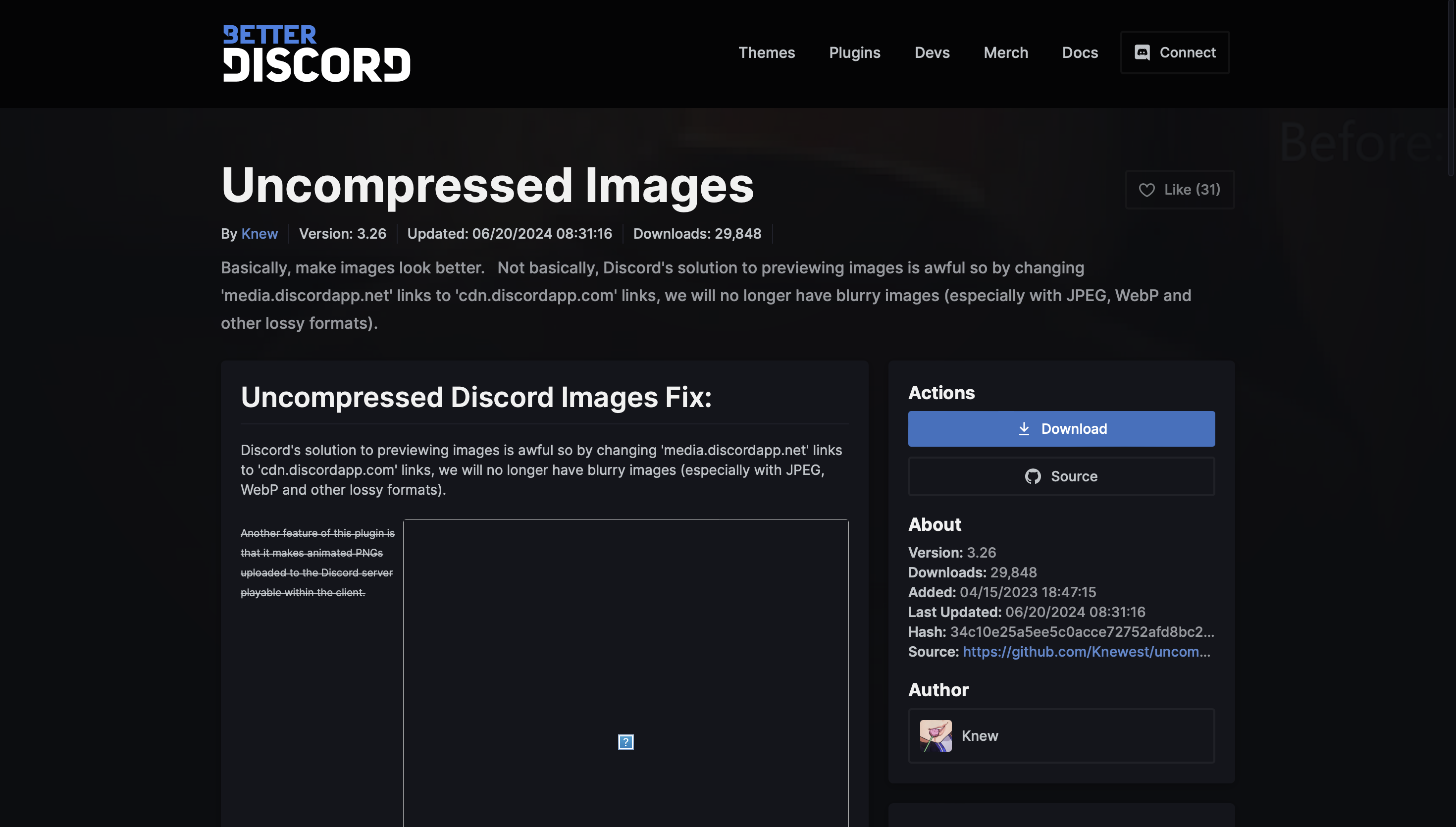Click the broken image placeholder icon

click(625, 742)
